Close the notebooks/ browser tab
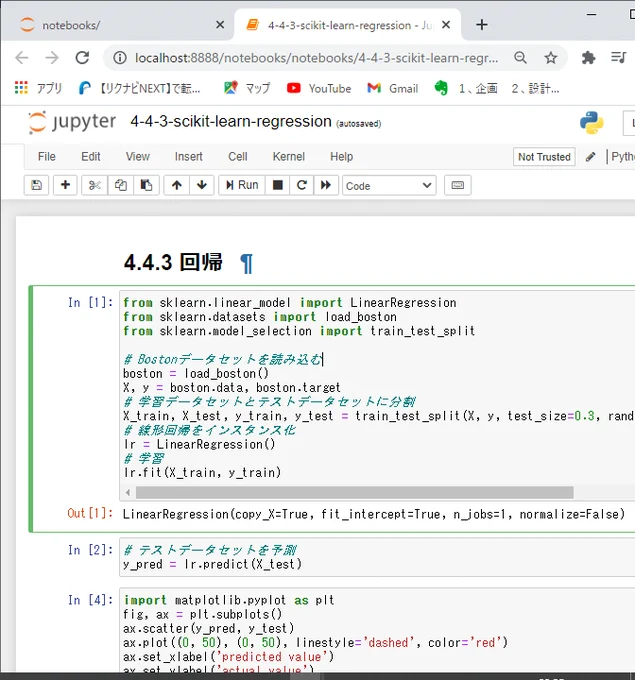The image size is (635, 680). (x=220, y=25)
